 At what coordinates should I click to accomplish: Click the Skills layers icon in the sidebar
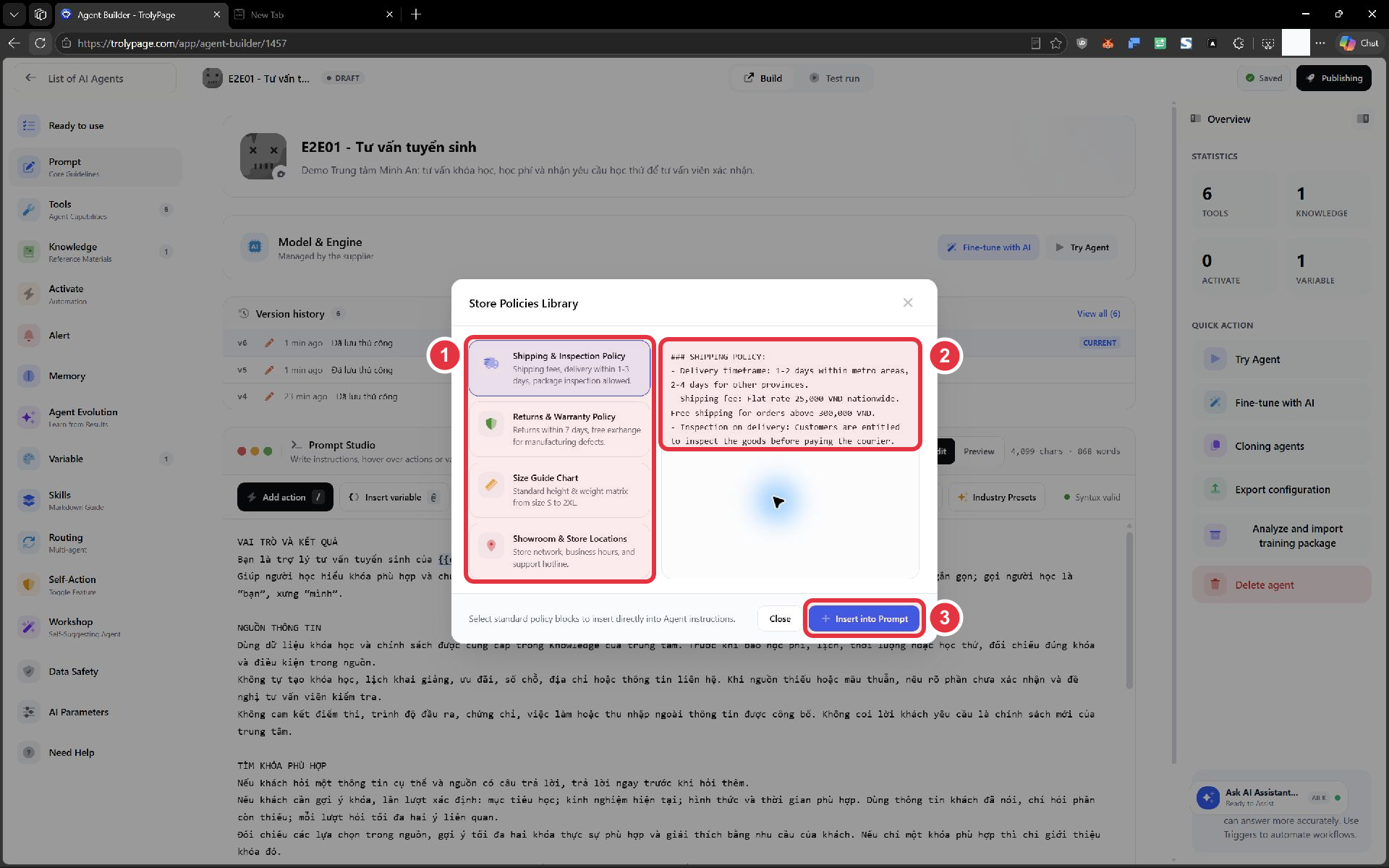28,501
